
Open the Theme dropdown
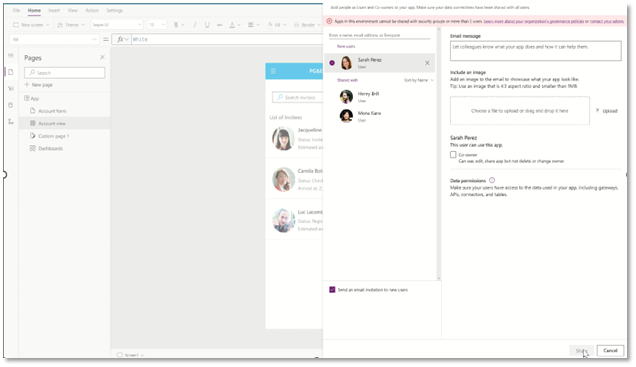point(71,25)
